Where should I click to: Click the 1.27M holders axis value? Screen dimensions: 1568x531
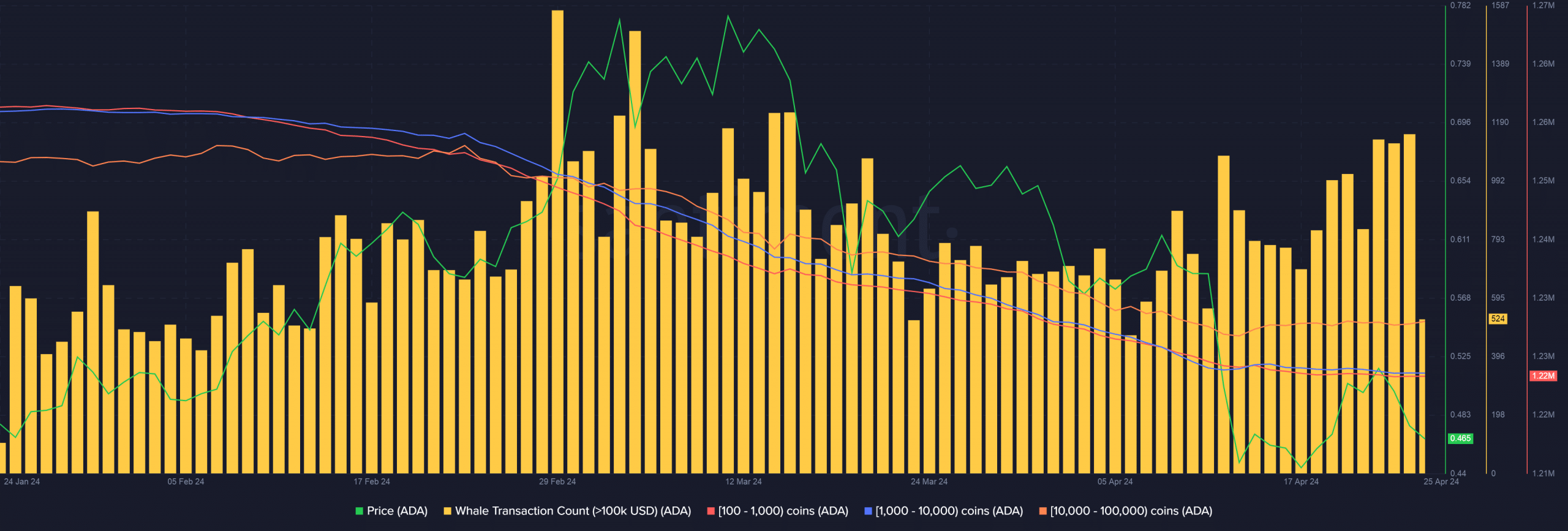1543,6
